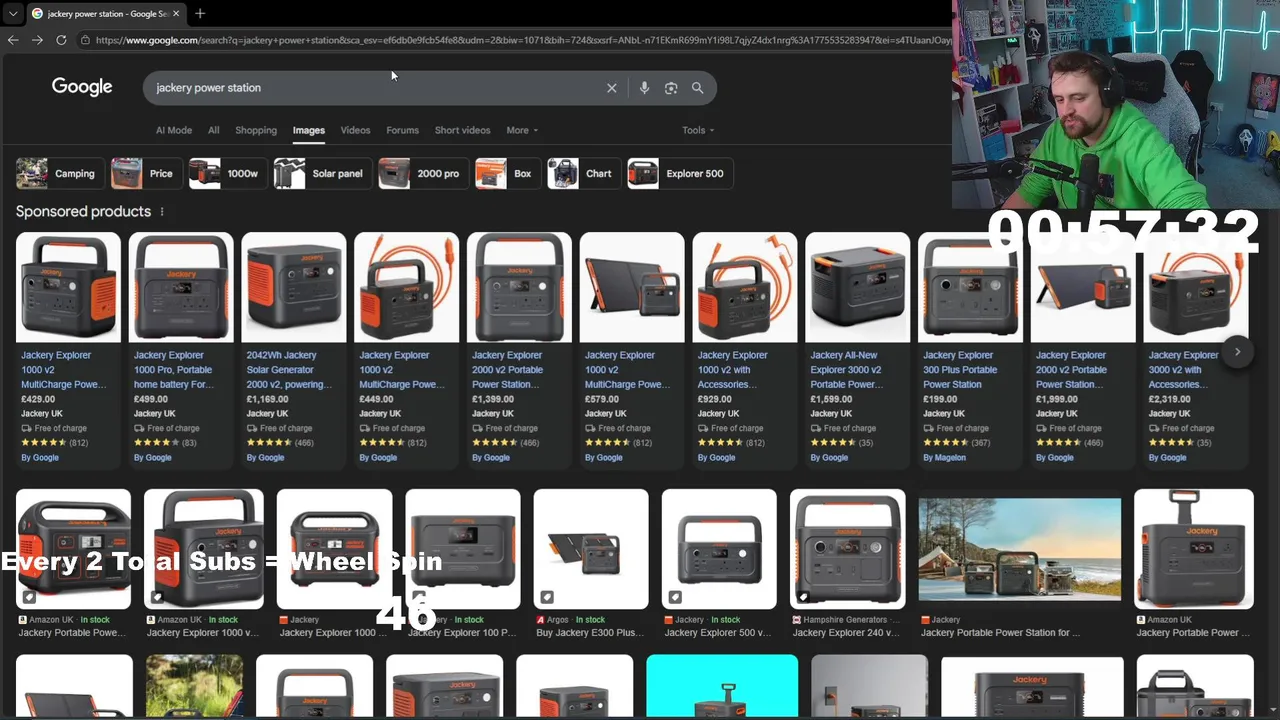The image size is (1280, 720).
Task: Reload the page with refresh icon
Action: (61, 40)
